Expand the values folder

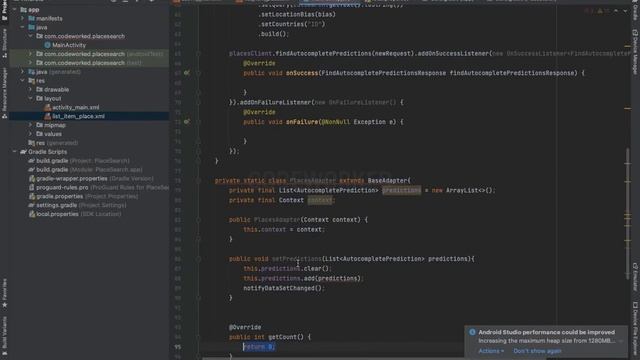(30, 134)
